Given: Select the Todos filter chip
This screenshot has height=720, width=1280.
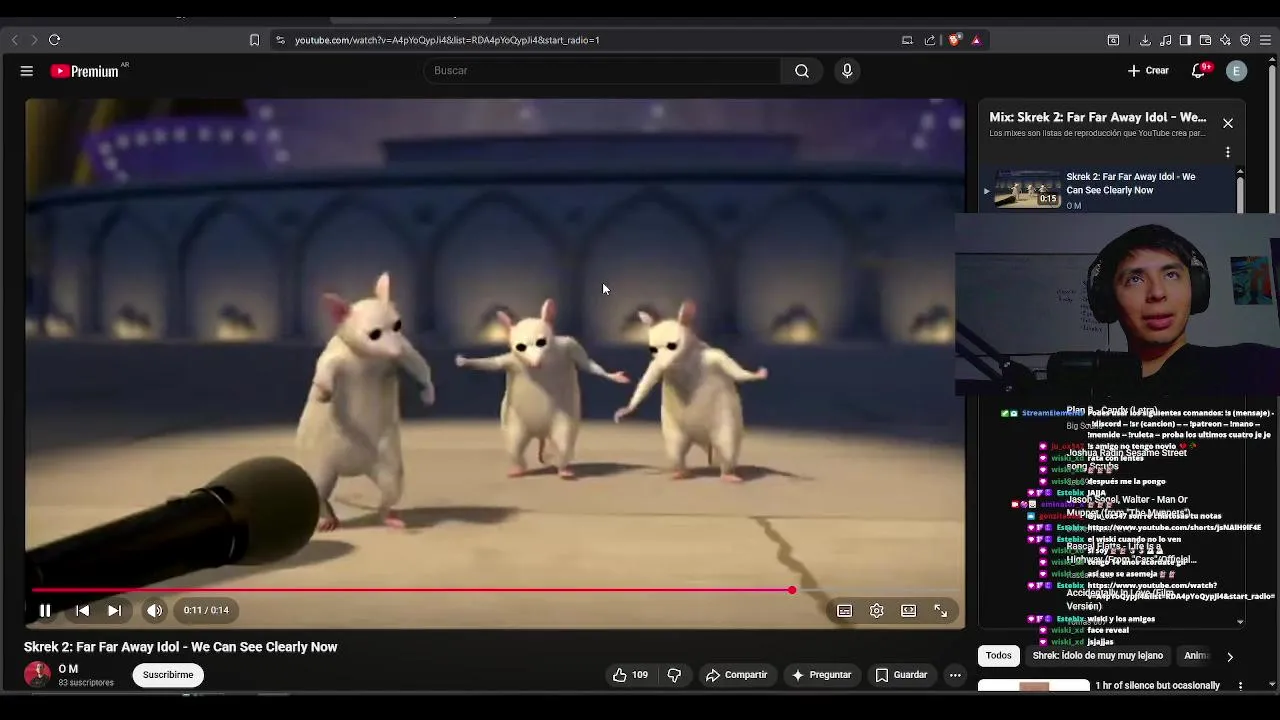Looking at the screenshot, I should 999,656.
